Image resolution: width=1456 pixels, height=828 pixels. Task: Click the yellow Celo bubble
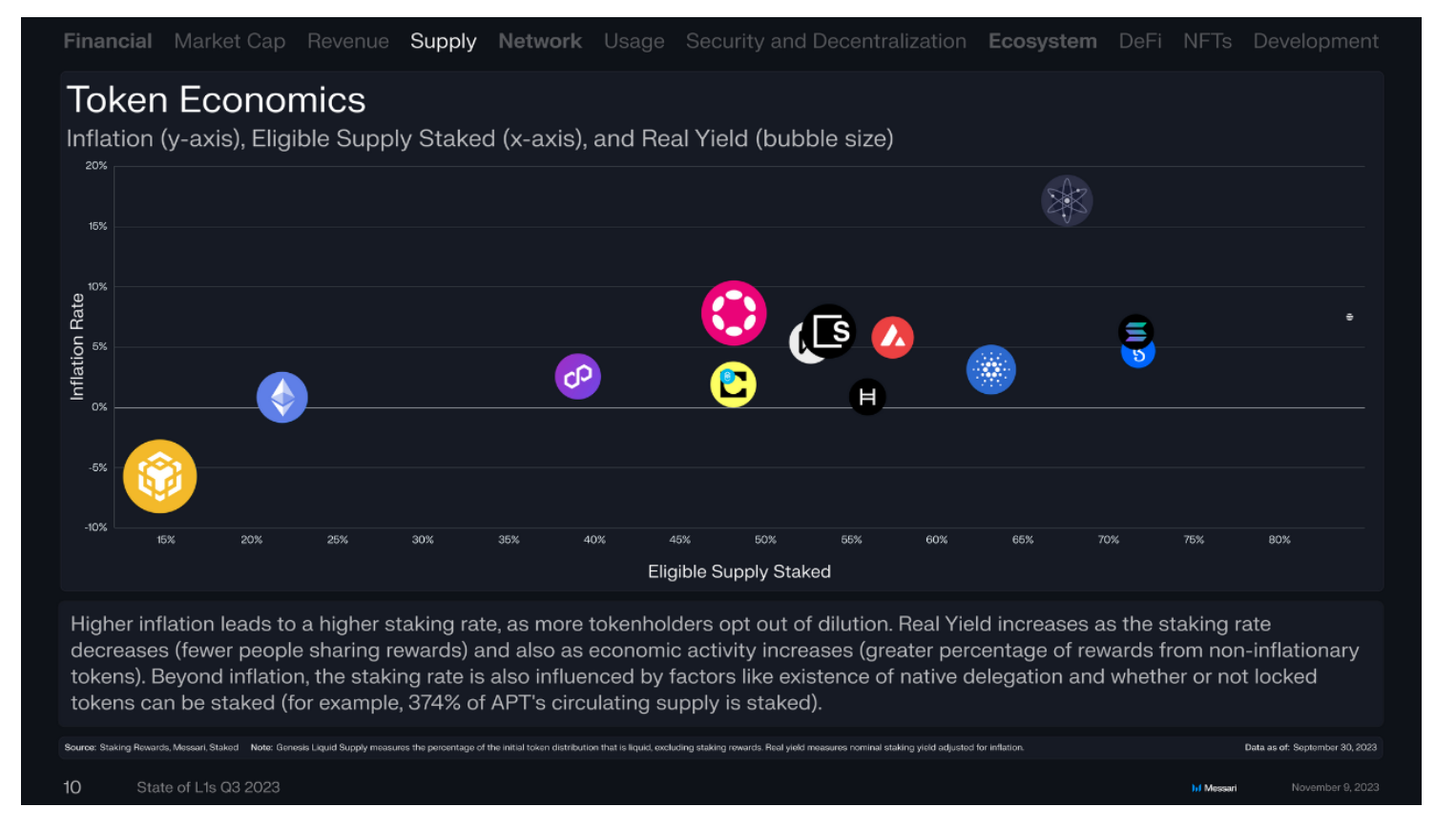734,384
